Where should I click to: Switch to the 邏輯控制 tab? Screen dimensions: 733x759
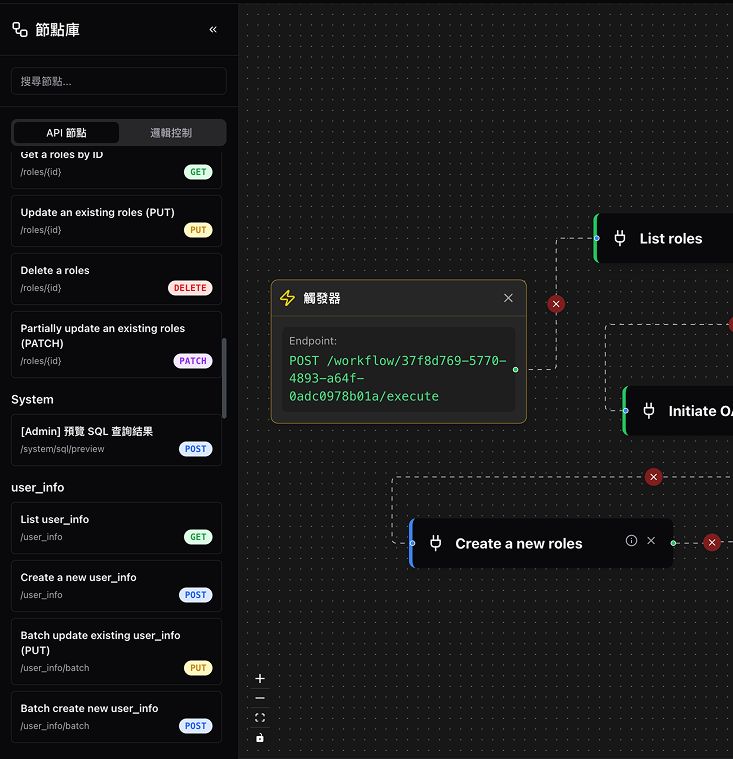pos(171,133)
